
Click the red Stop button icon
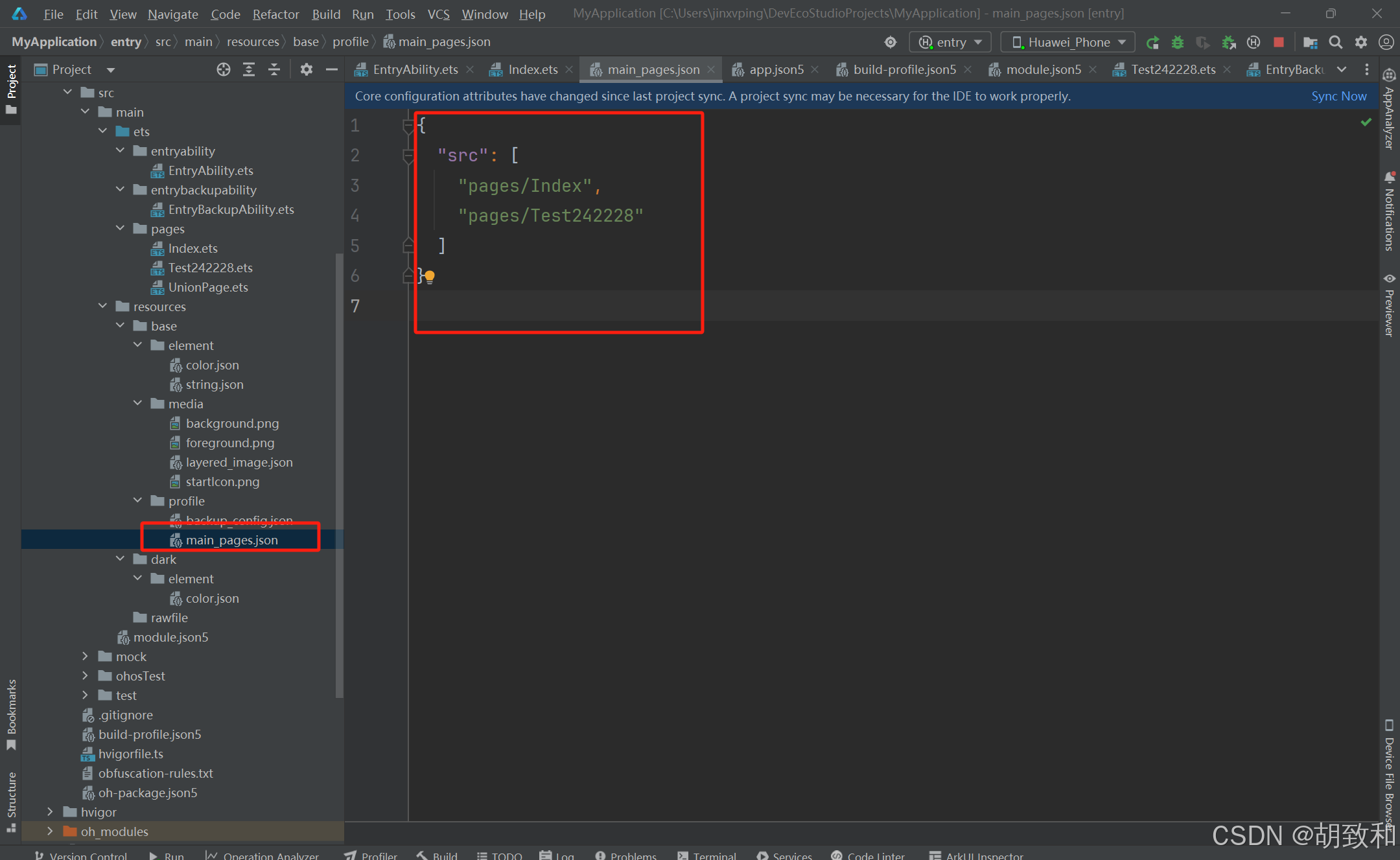point(1278,43)
